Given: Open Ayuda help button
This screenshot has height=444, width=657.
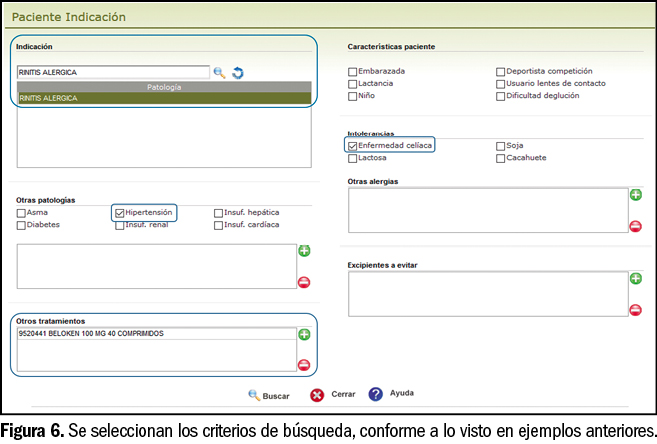Looking at the screenshot, I should 391,394.
